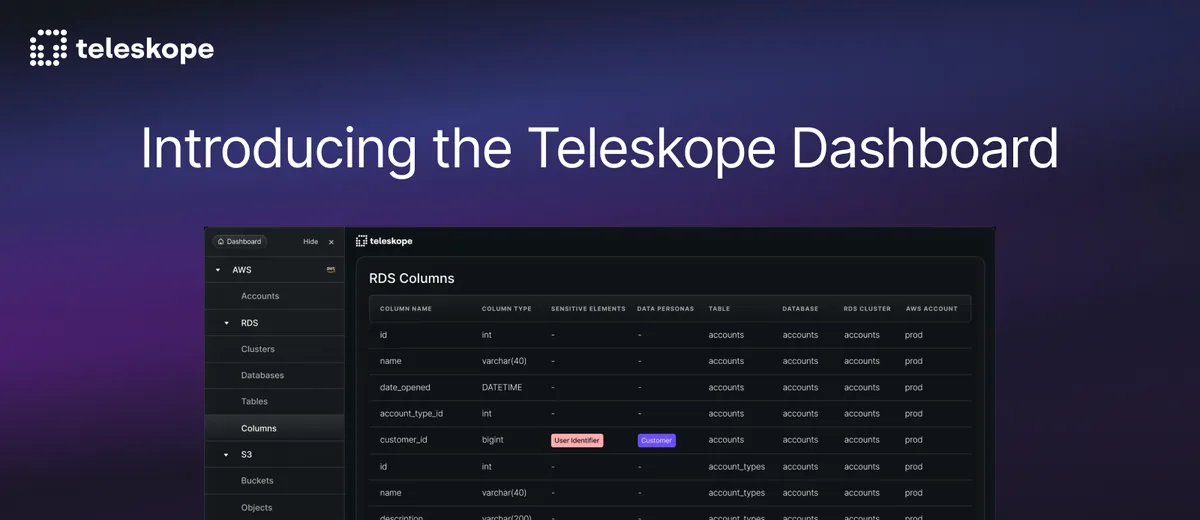Click the RDS CLUSTER column header
1200x520 pixels.
click(x=866, y=309)
